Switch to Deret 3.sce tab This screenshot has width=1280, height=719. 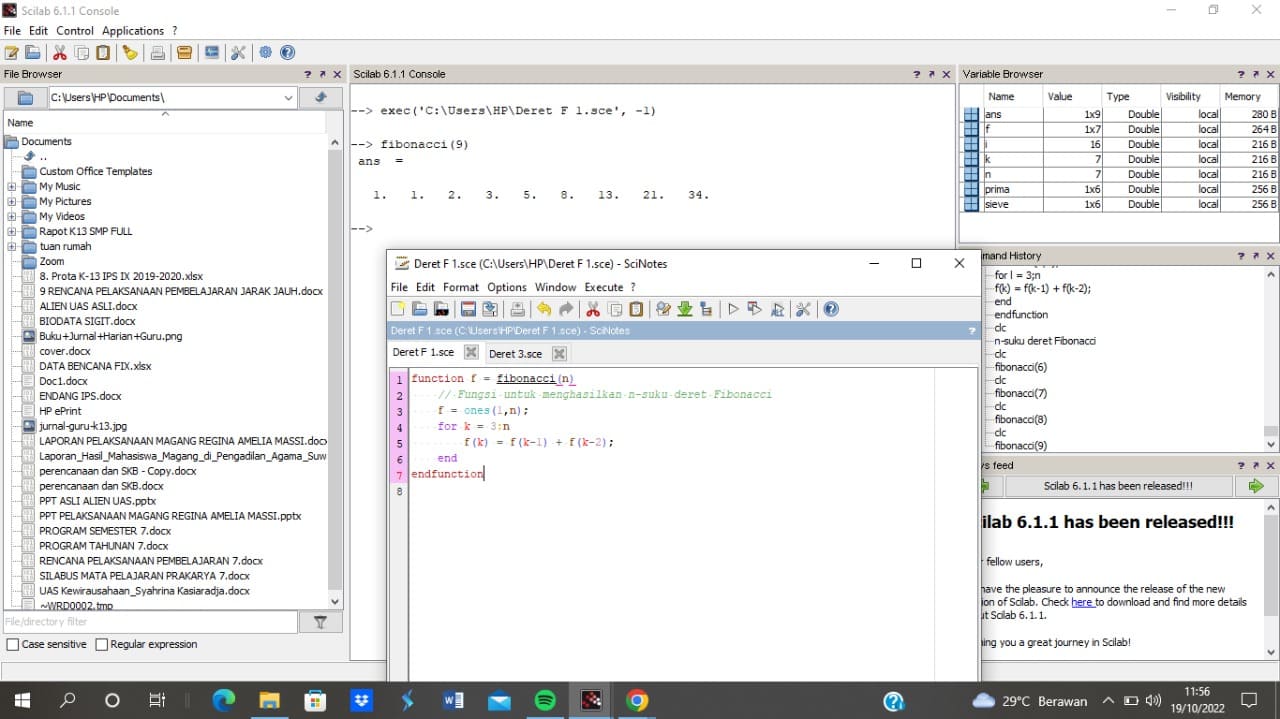click(515, 353)
